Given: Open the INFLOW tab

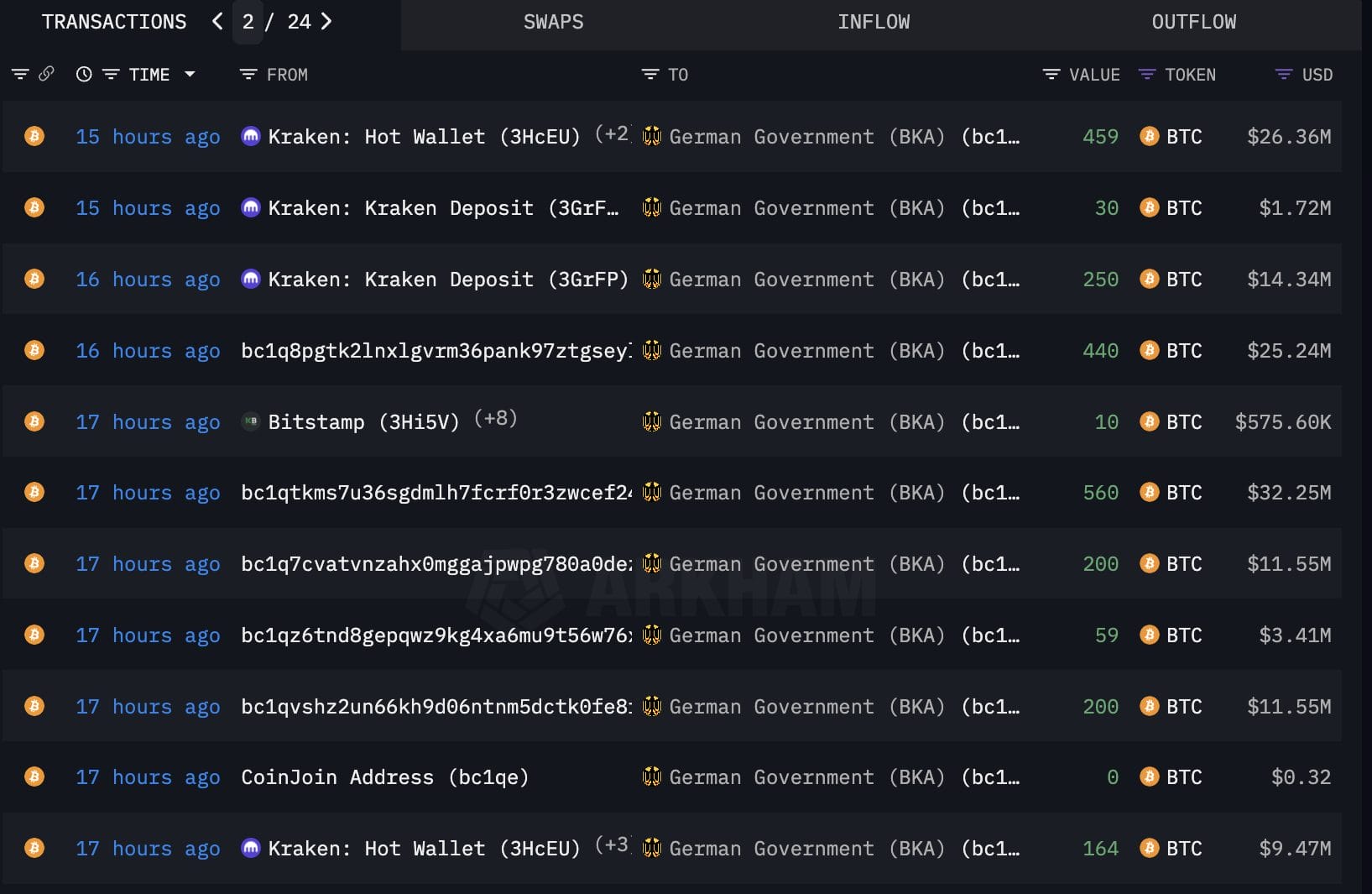Looking at the screenshot, I should [x=873, y=23].
